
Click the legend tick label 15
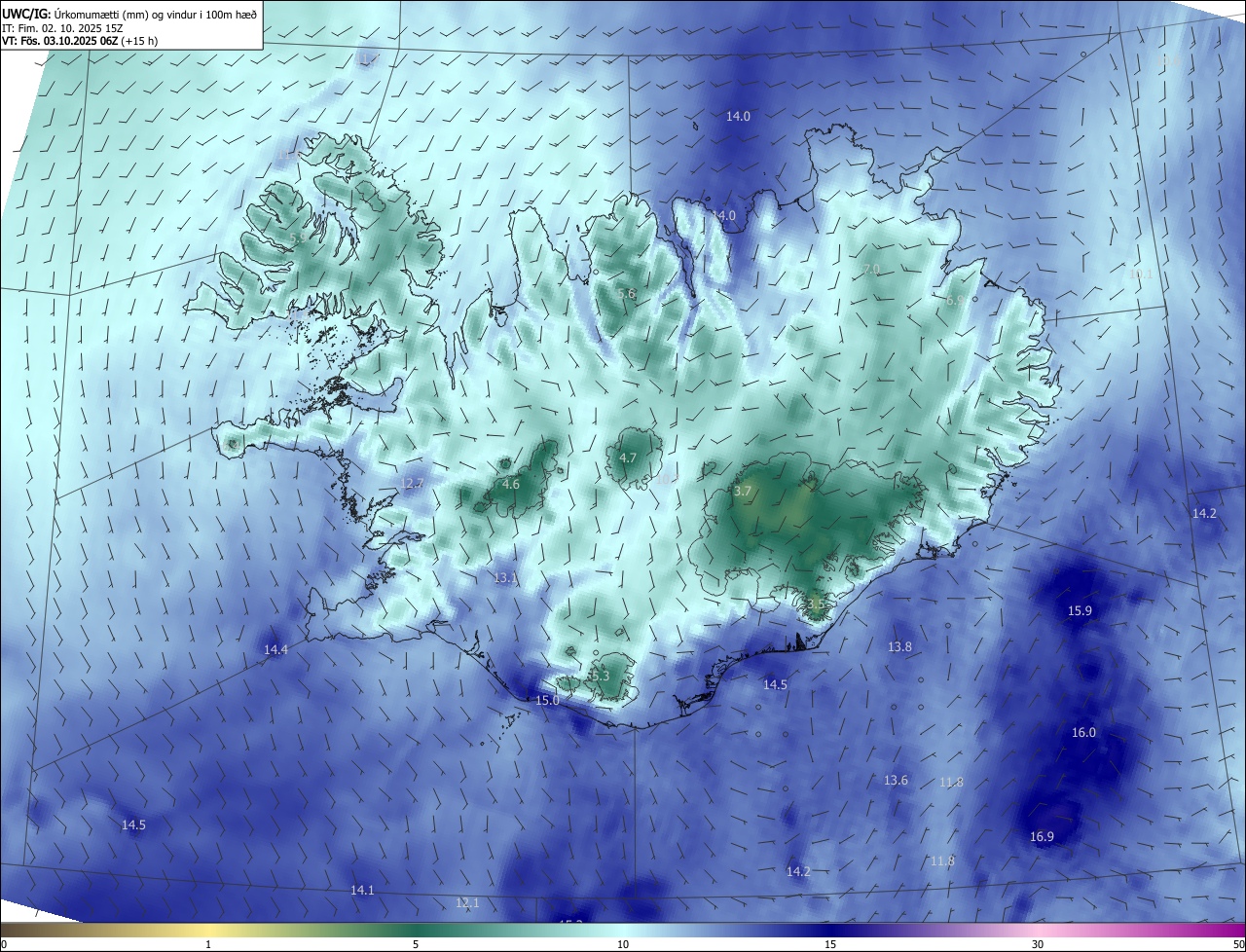[x=830, y=944]
